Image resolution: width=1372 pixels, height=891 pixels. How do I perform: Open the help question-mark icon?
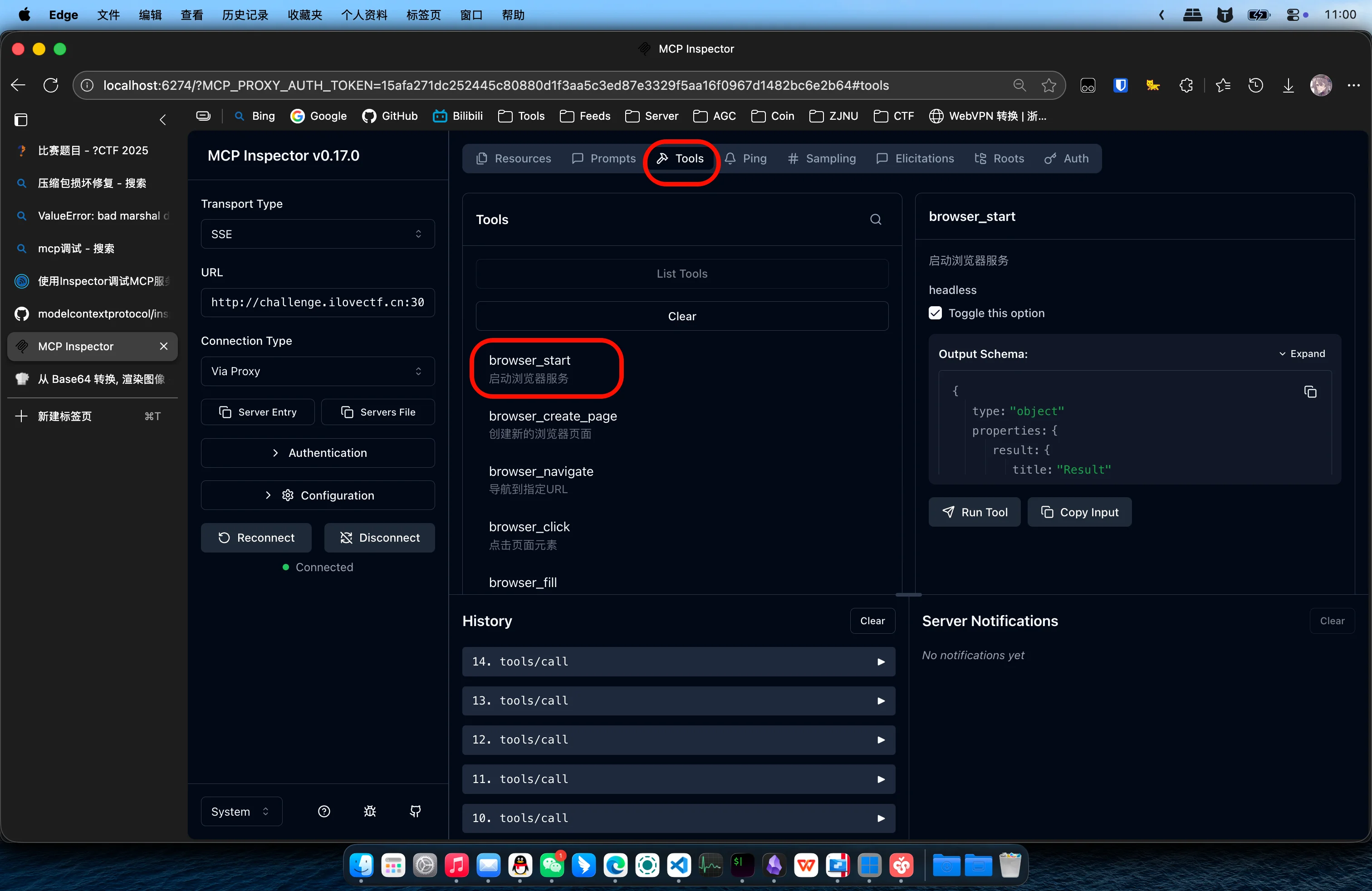click(324, 811)
